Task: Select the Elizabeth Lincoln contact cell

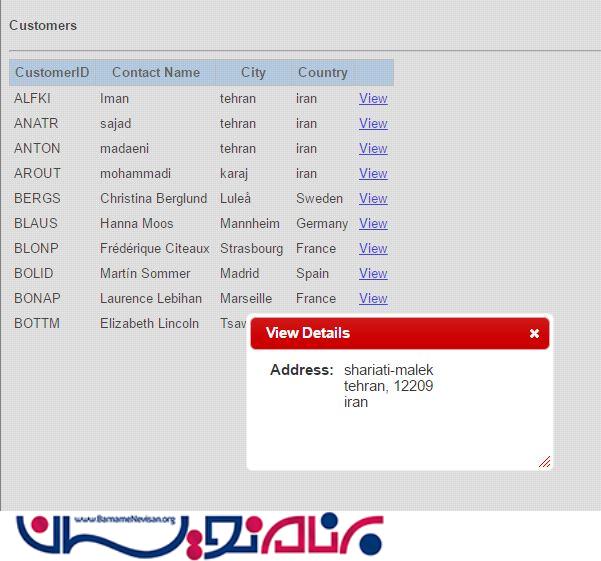Action: point(149,324)
